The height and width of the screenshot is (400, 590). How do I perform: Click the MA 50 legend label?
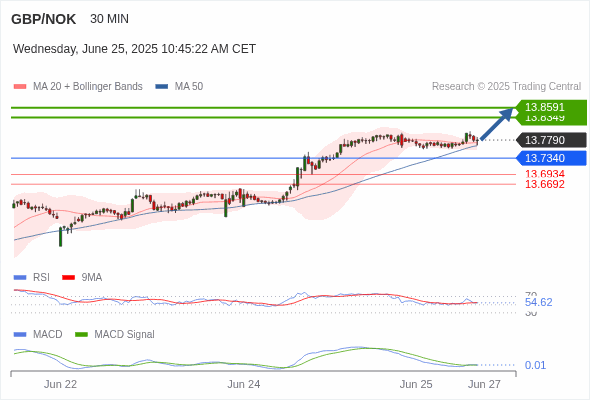[189, 87]
